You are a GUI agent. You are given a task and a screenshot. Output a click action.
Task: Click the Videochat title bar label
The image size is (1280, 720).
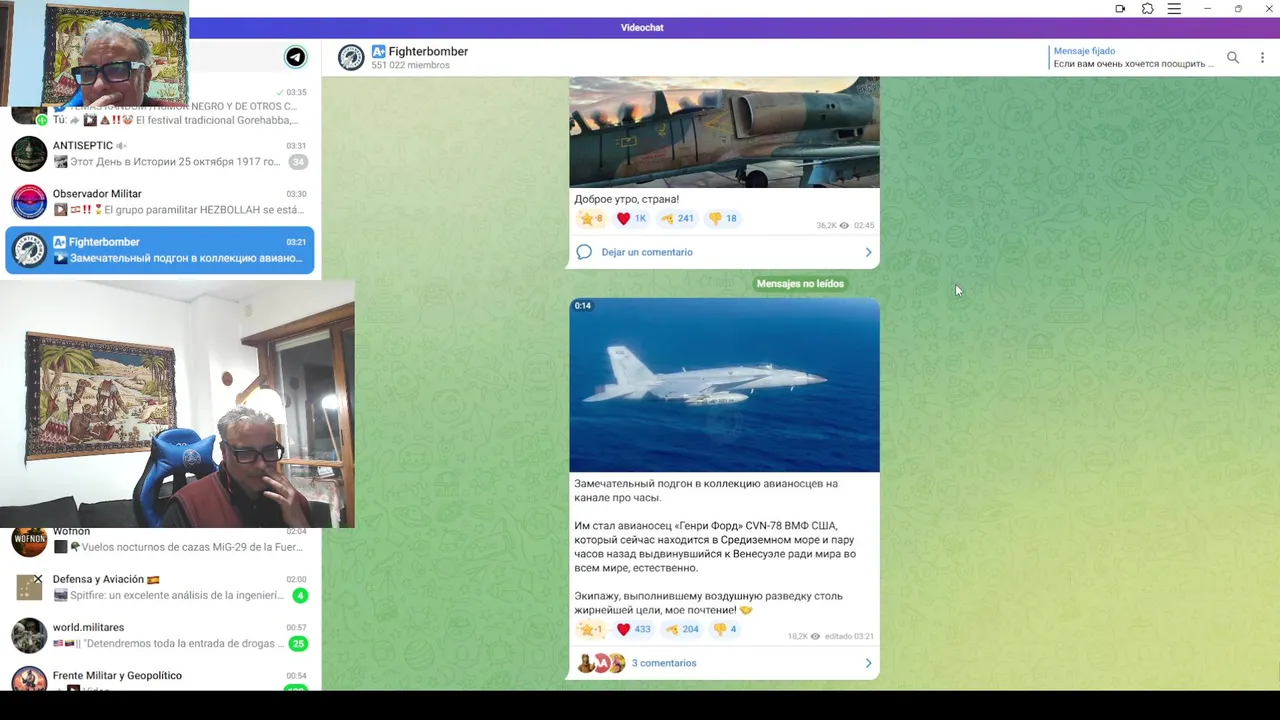642,28
